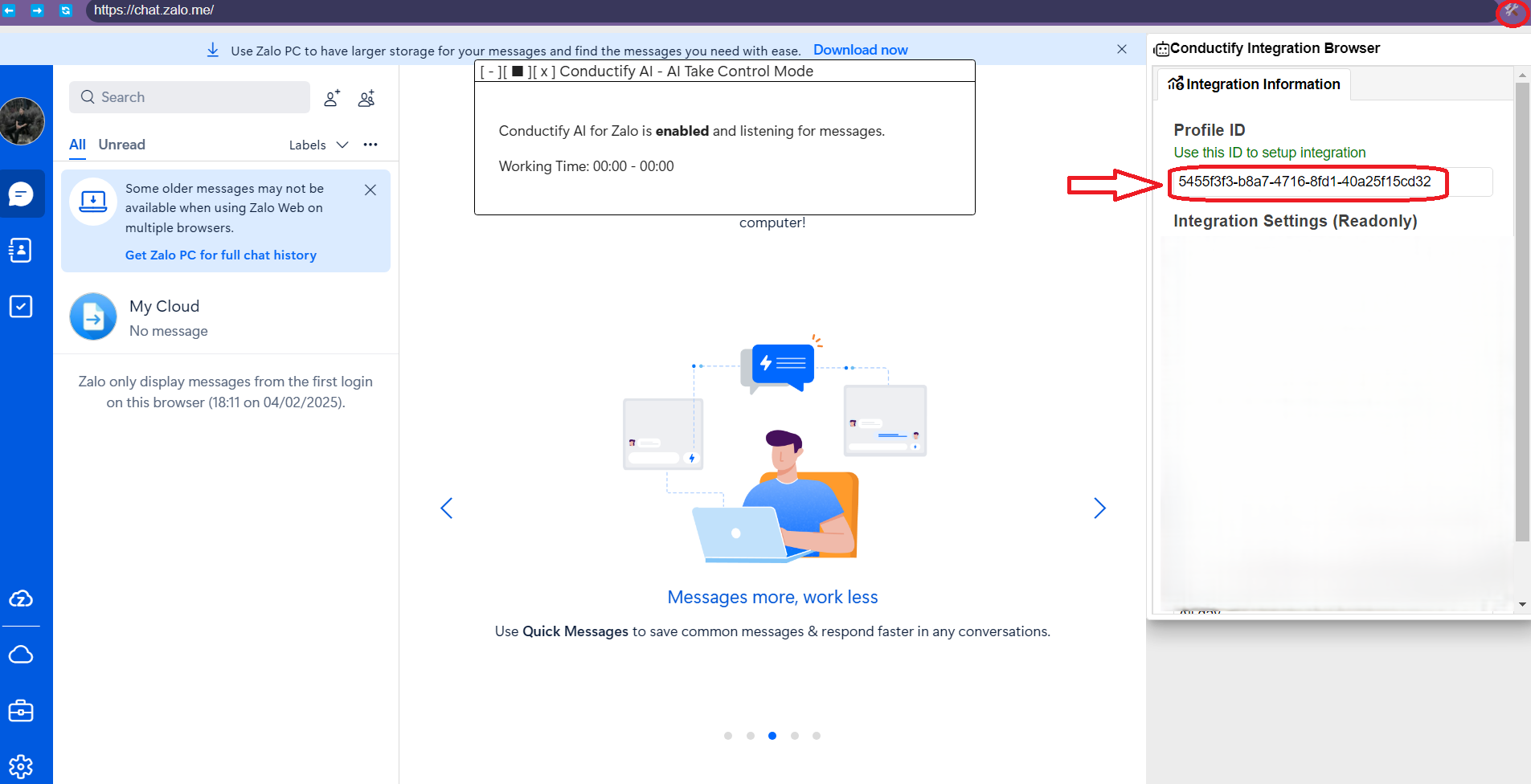
Task: Click your profile avatar picture
Action: (23, 122)
